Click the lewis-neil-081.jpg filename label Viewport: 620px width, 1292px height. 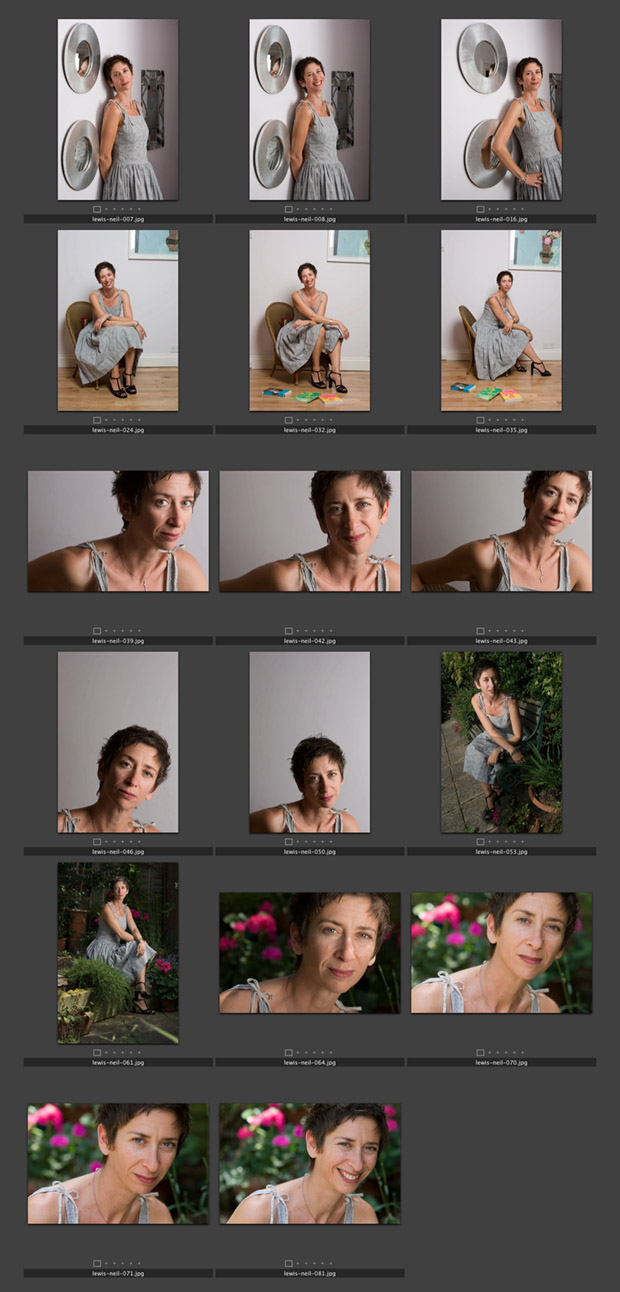click(x=309, y=1273)
